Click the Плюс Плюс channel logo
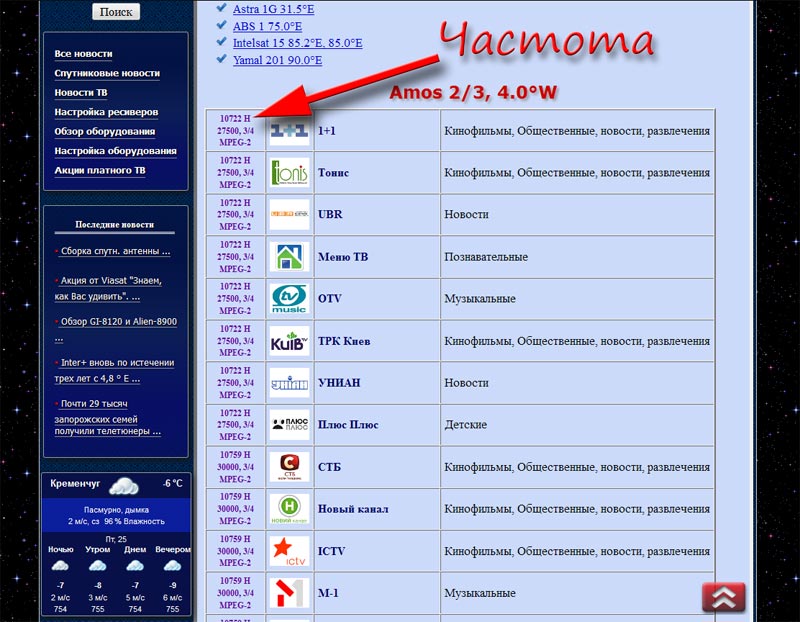This screenshot has width=800, height=622. [289, 425]
